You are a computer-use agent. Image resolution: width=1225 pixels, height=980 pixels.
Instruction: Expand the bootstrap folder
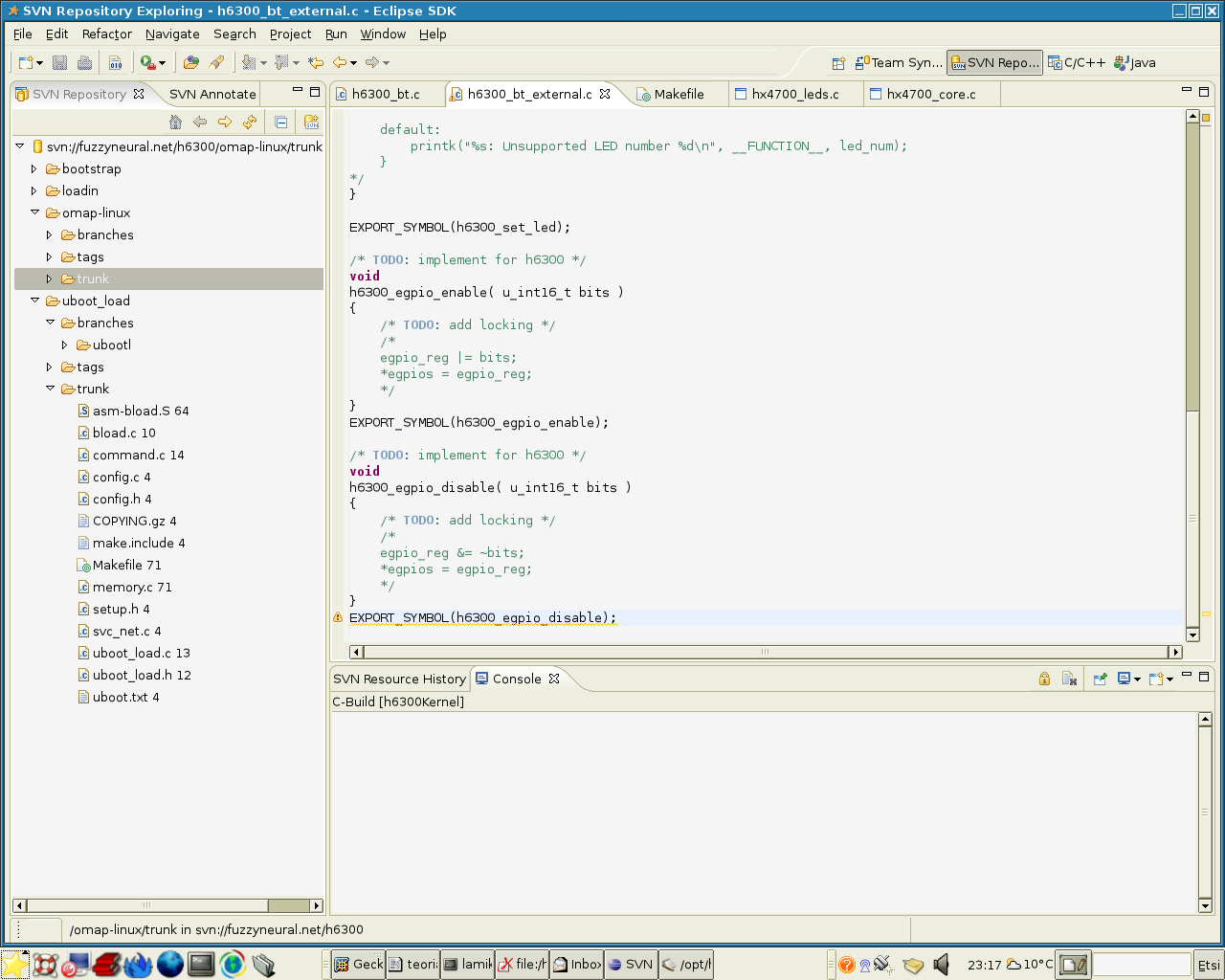coord(33,168)
